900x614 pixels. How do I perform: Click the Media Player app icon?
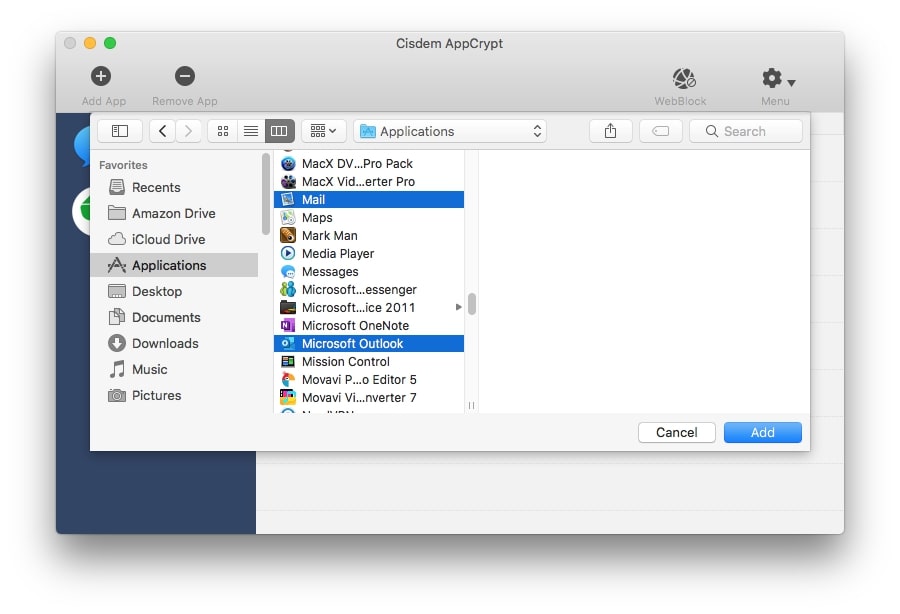coord(288,253)
